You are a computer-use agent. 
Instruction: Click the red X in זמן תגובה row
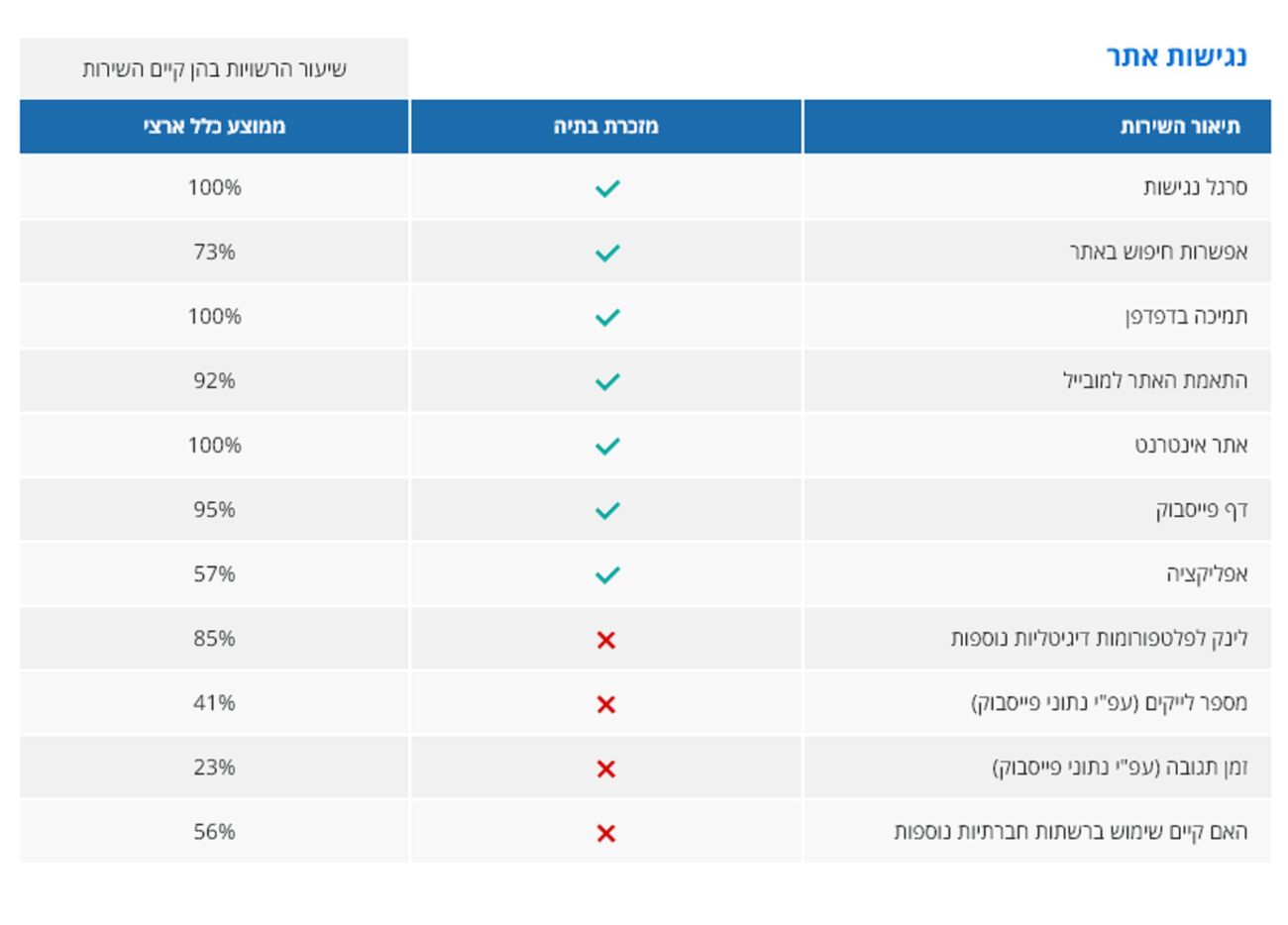pyautogui.click(x=606, y=769)
